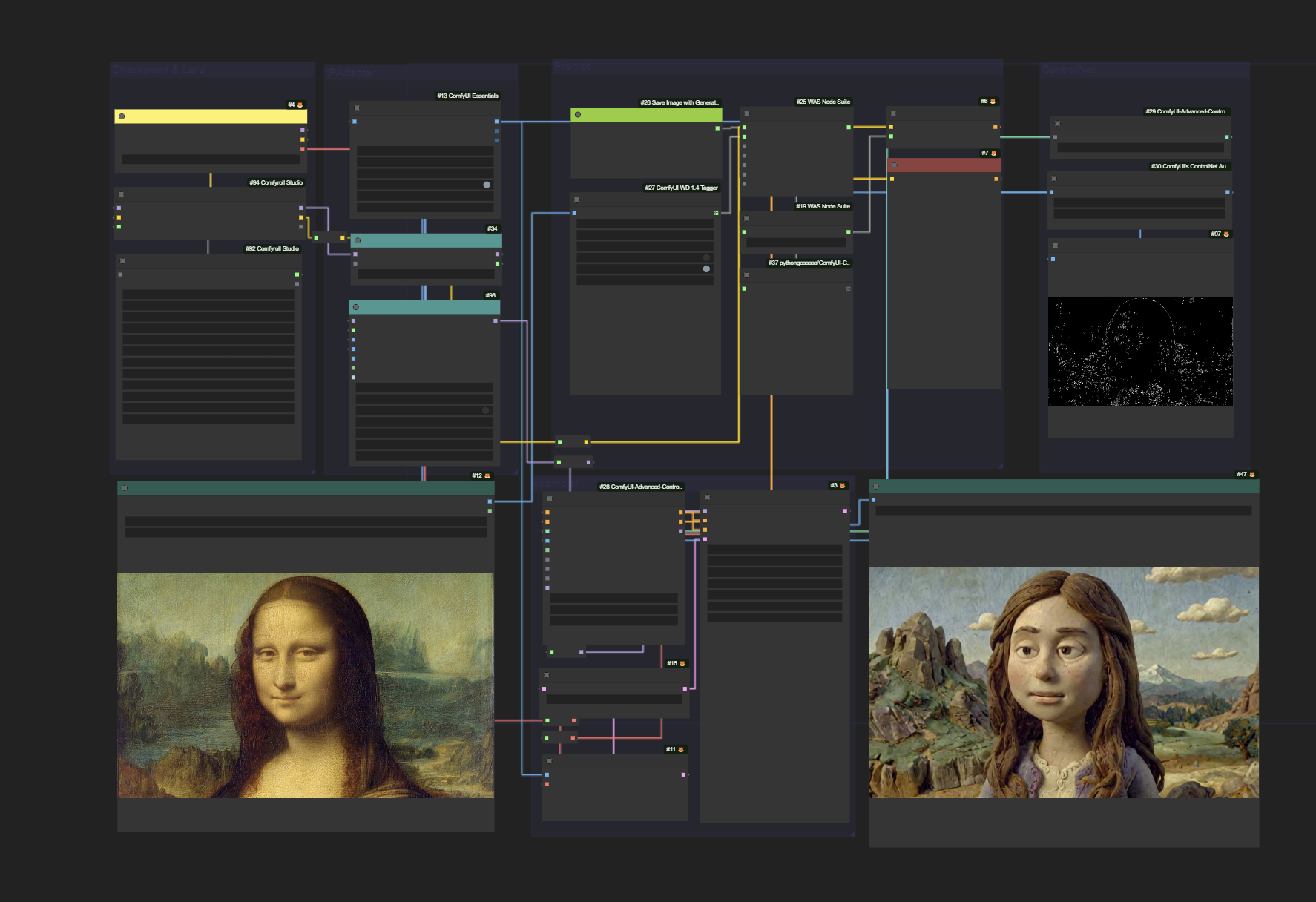Viewport: 1316px width, 902px height.
Task: Click the fox badge icon on node #4
Action: (300, 105)
